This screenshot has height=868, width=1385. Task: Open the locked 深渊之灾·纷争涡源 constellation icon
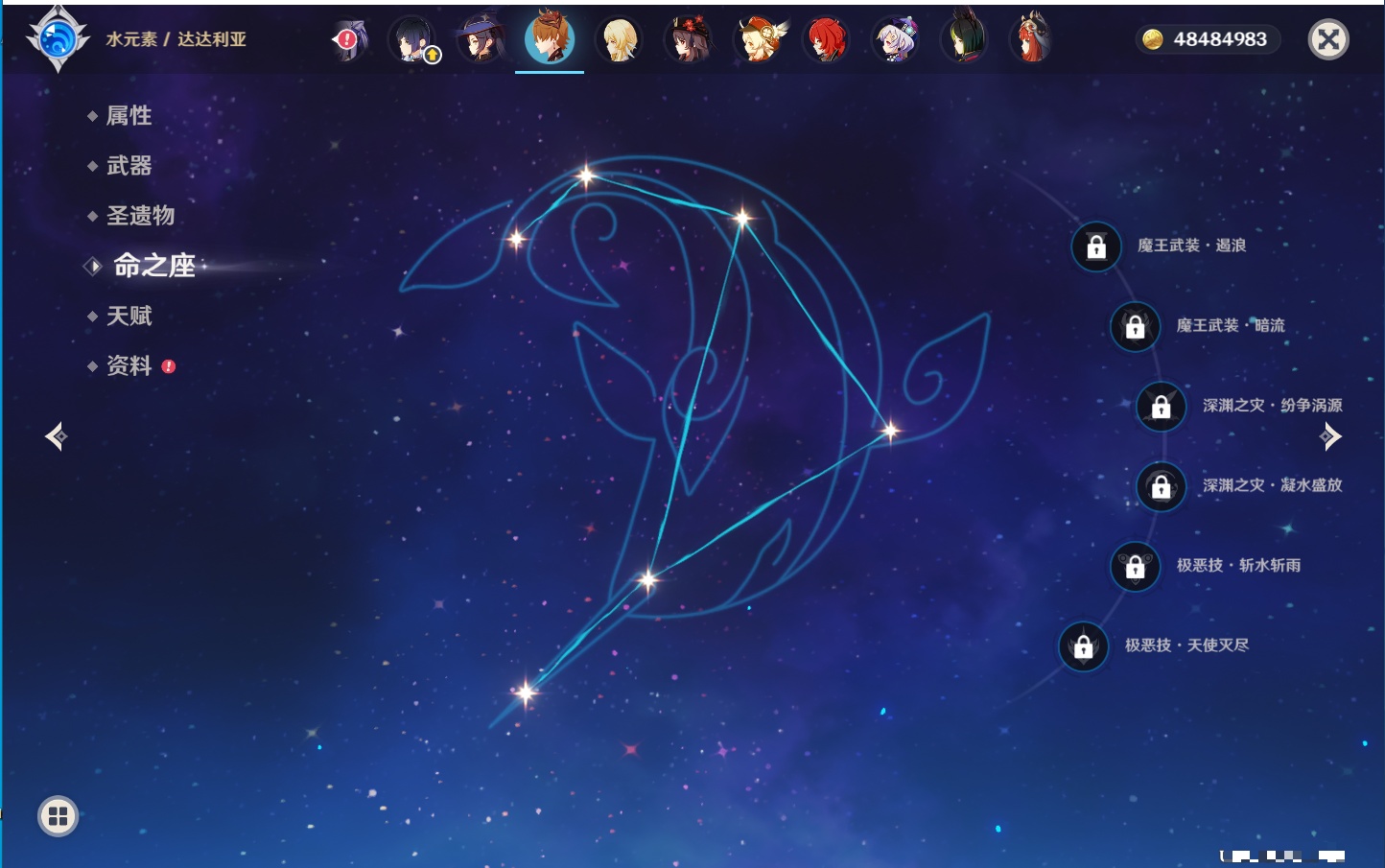1161,407
